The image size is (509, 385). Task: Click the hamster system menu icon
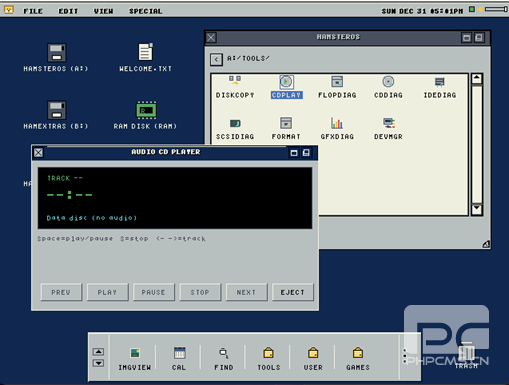[x=9, y=10]
